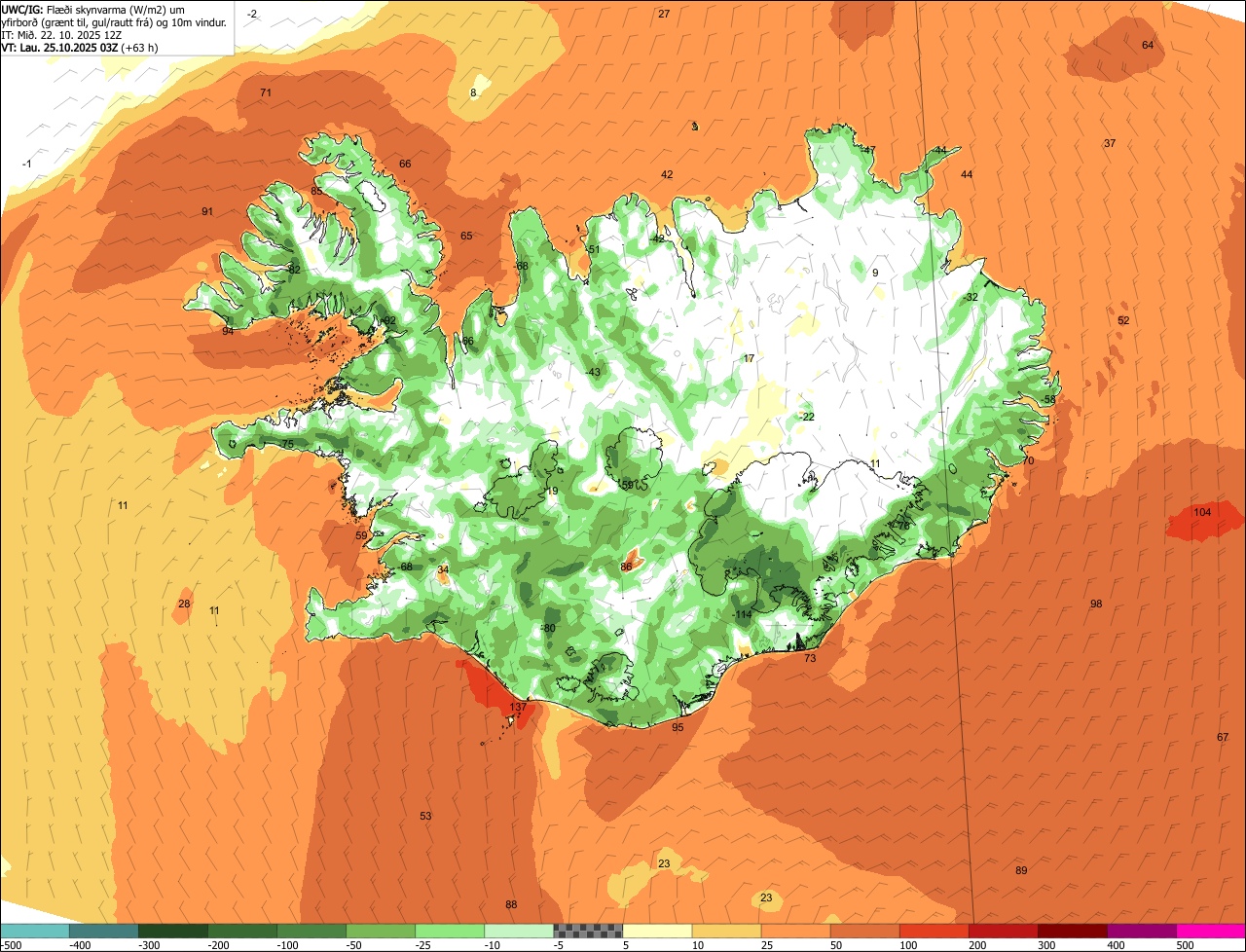Click the ocean value '91'
The width and height of the screenshot is (1246, 952).
207,211
